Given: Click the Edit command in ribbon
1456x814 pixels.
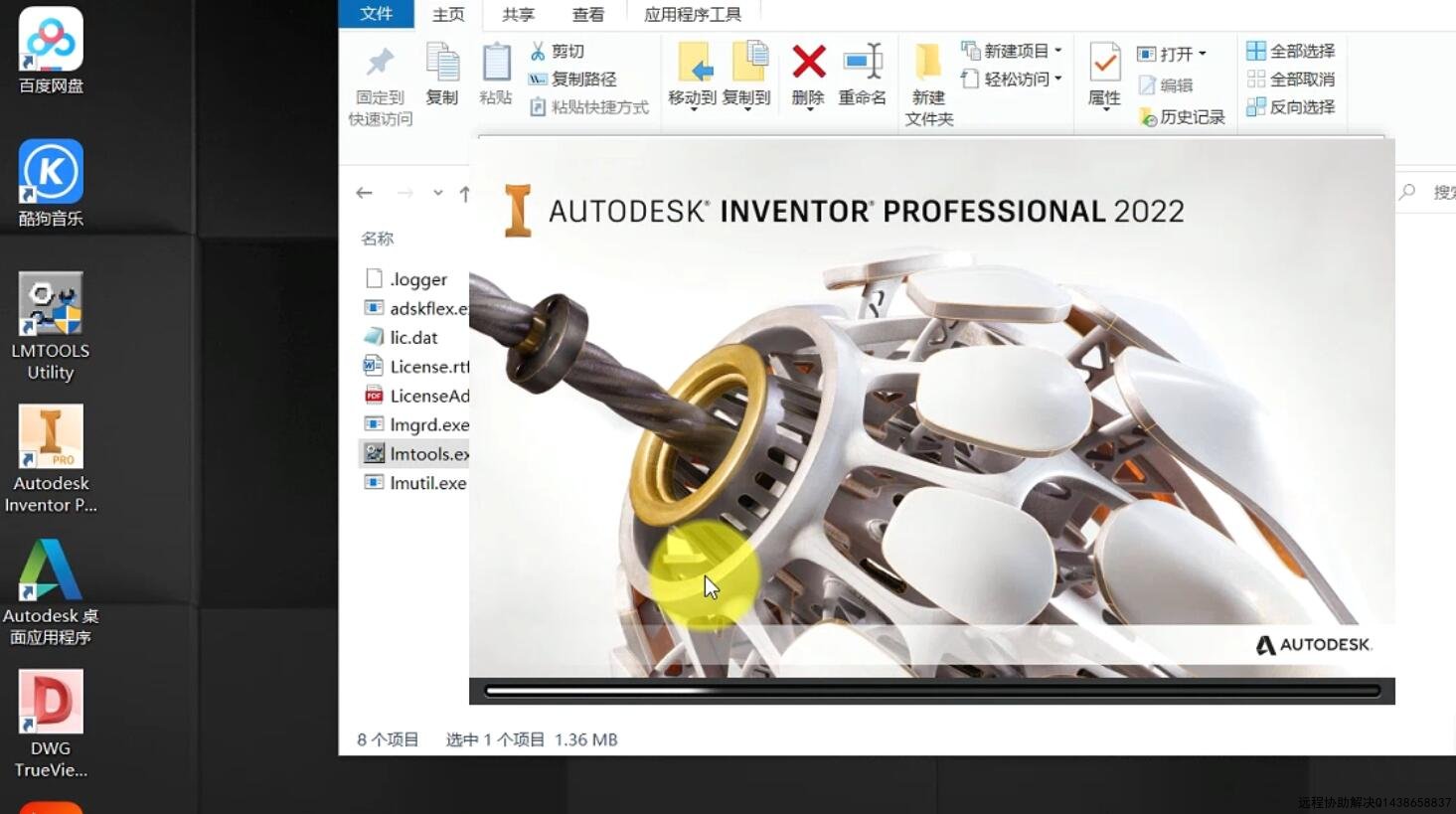Looking at the screenshot, I should click(1166, 85).
